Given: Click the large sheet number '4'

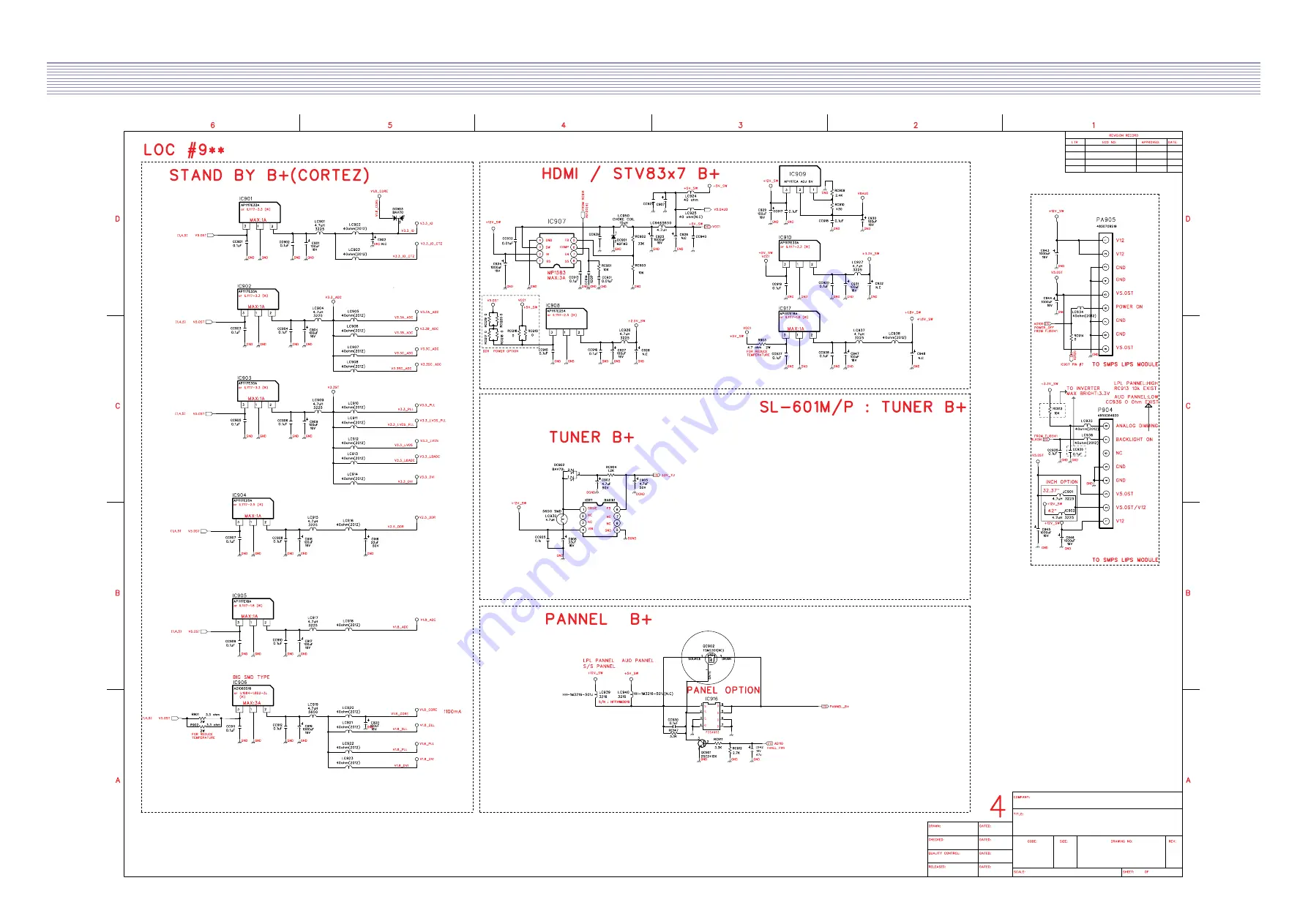Looking at the screenshot, I should click(997, 808).
